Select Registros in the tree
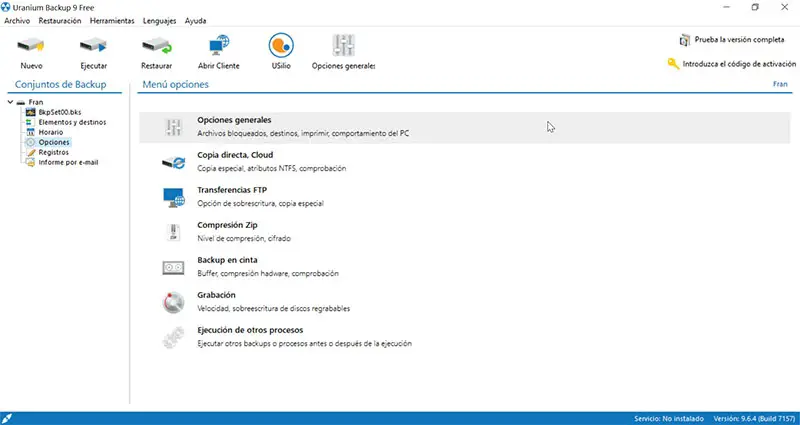Screen dimensions: 800x425 pos(54,153)
